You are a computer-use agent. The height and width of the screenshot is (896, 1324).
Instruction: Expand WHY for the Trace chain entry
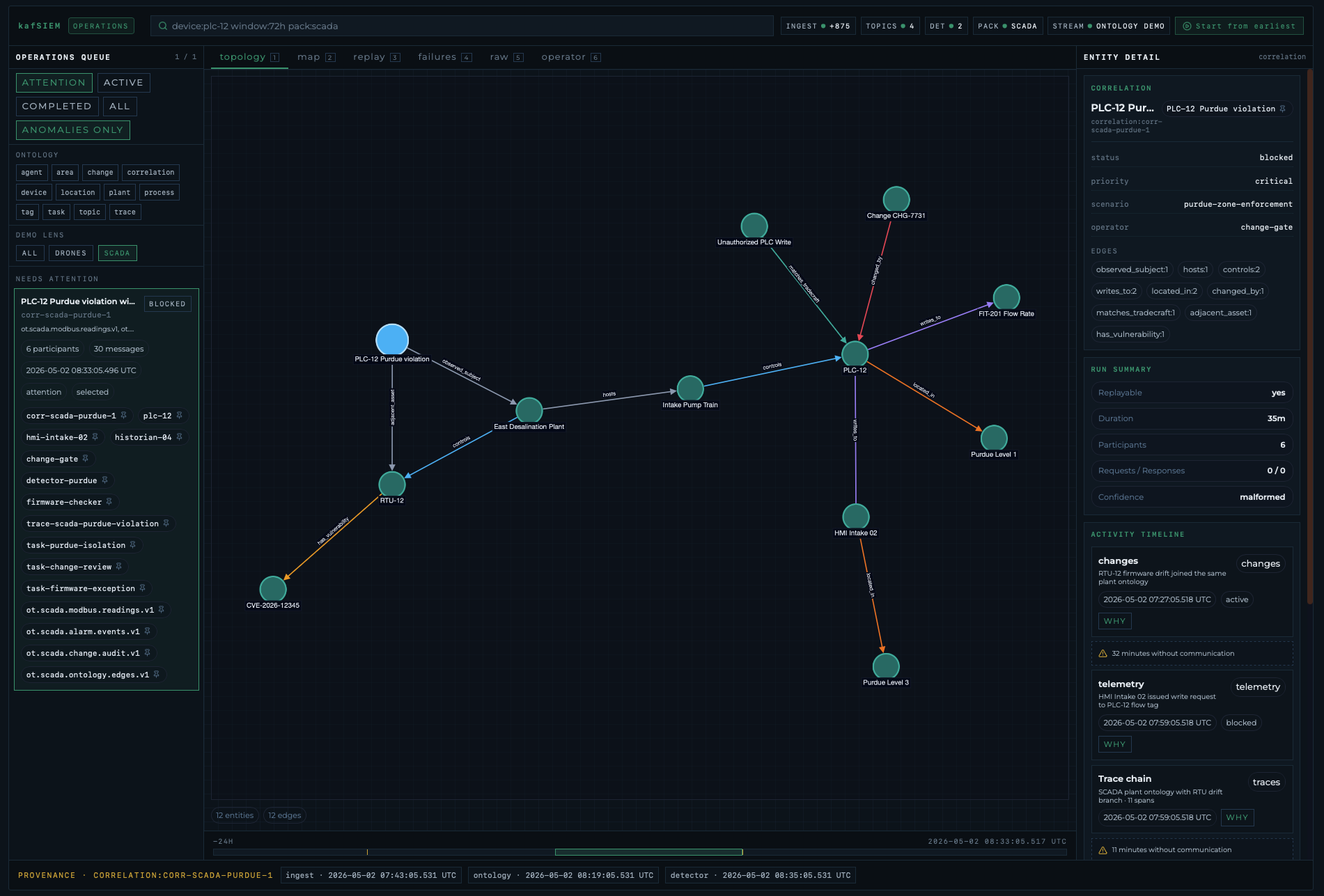(x=1237, y=817)
